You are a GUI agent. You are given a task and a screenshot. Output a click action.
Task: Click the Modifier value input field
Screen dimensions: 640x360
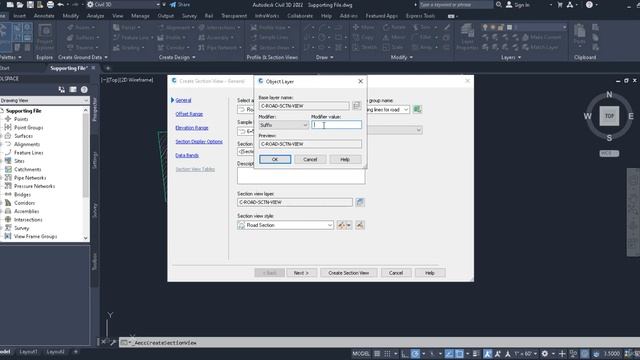[x=336, y=125]
